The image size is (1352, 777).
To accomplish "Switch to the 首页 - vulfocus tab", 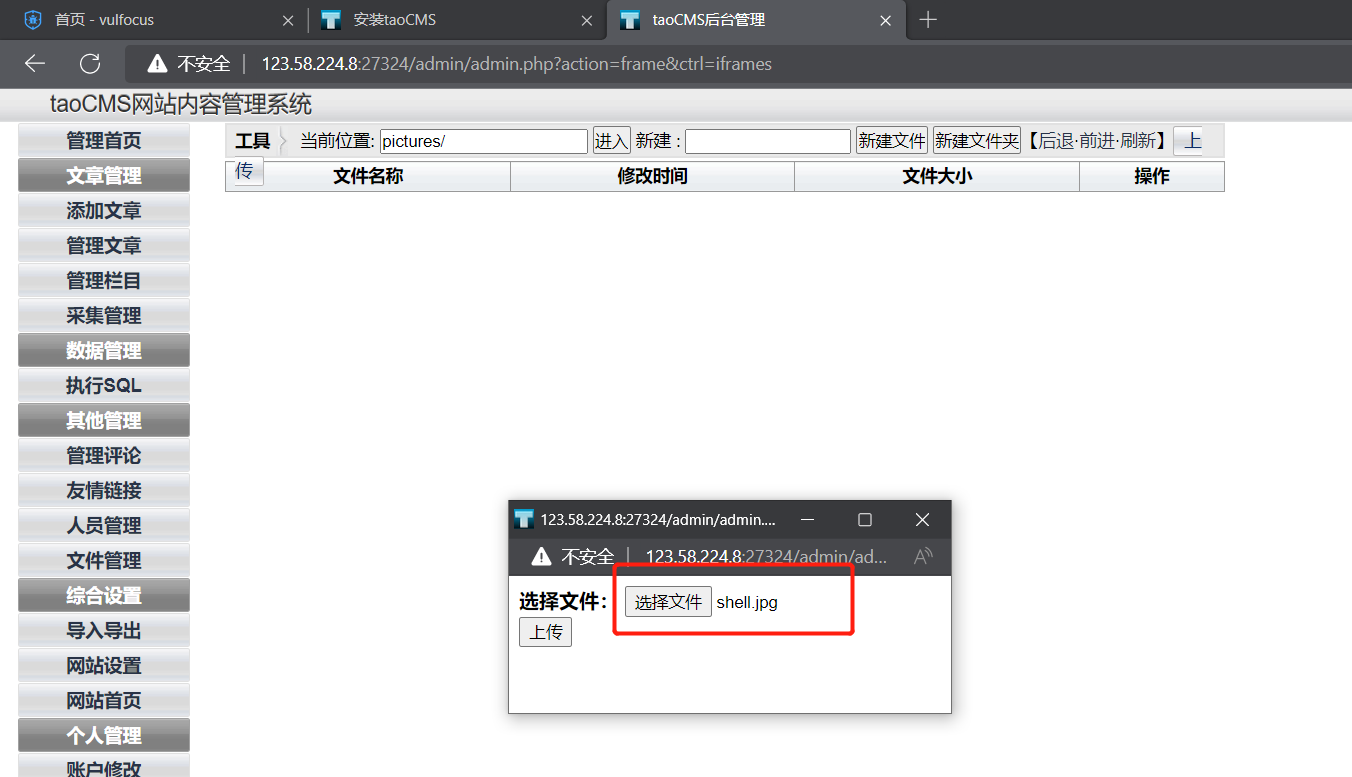I will click(x=158, y=20).
